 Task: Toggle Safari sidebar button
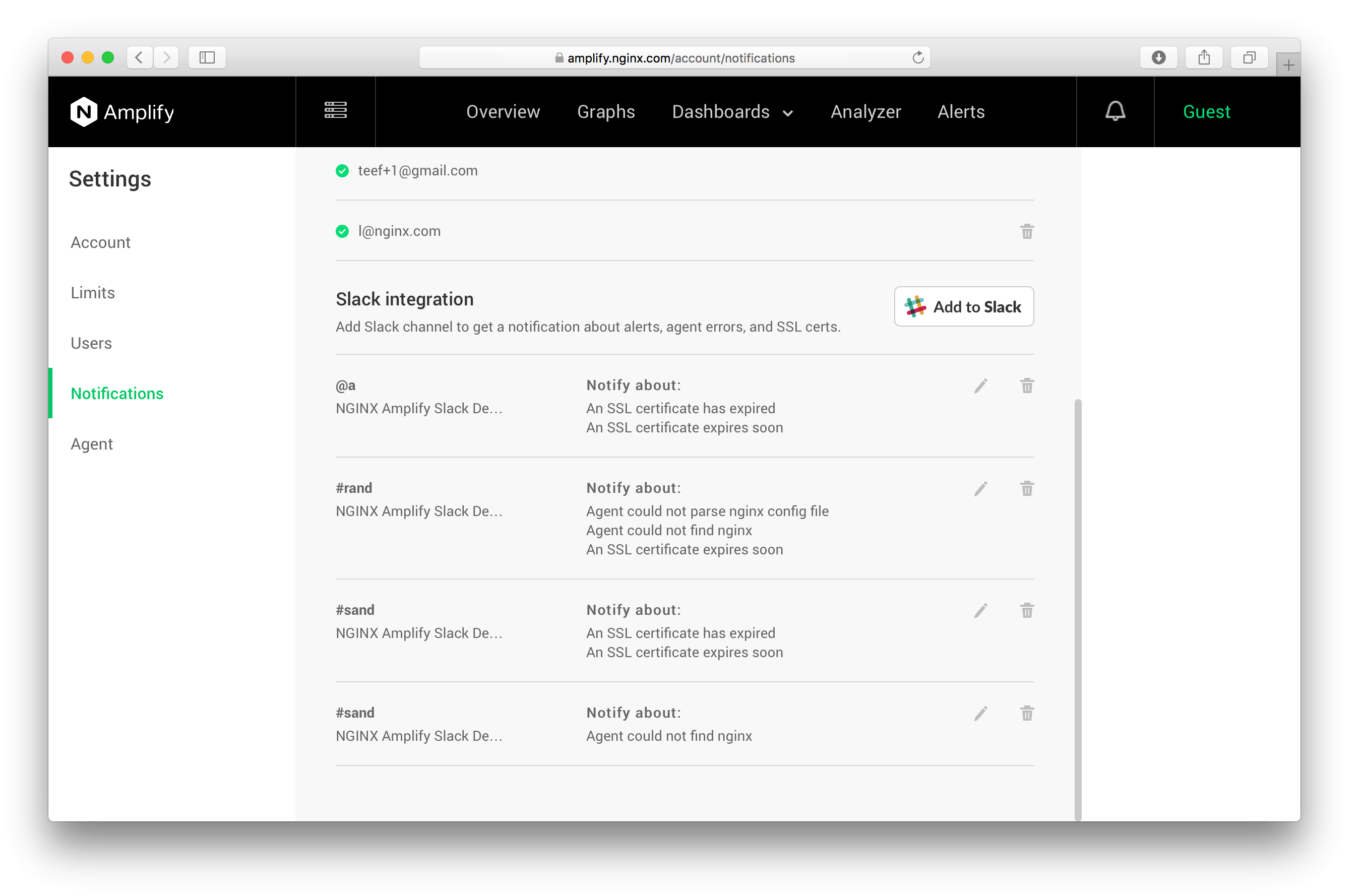(207, 57)
